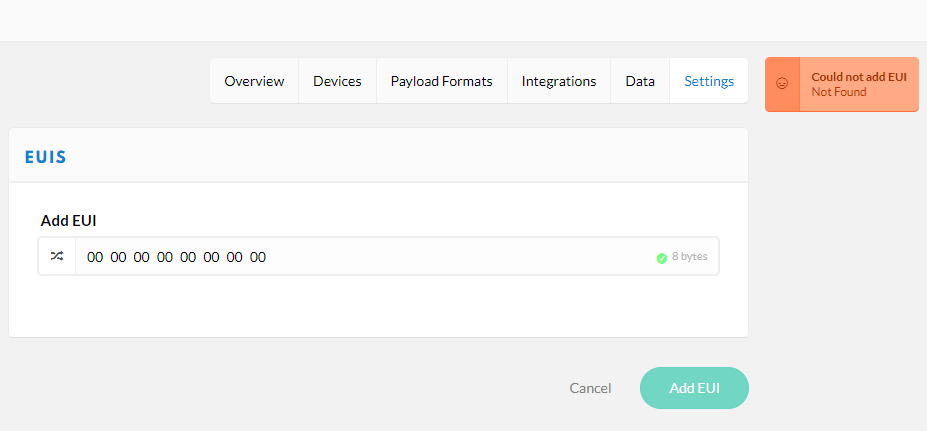Cancel adding the EUI
The image size is (927, 431).
[x=590, y=388]
